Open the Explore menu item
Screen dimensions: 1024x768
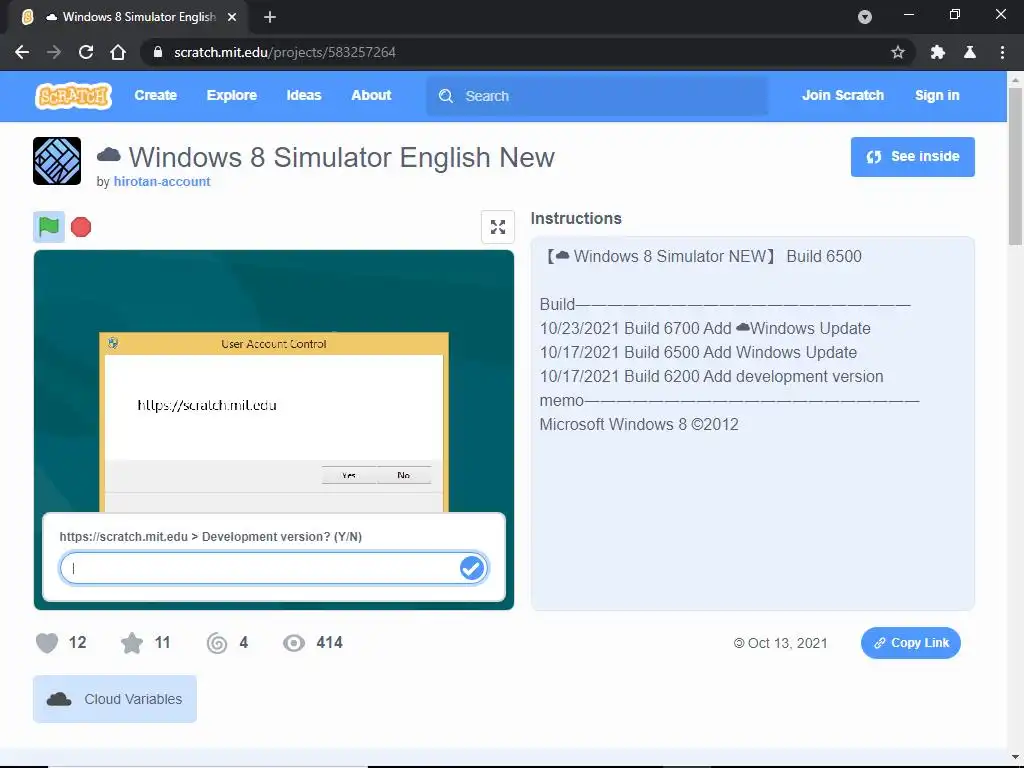pos(232,95)
